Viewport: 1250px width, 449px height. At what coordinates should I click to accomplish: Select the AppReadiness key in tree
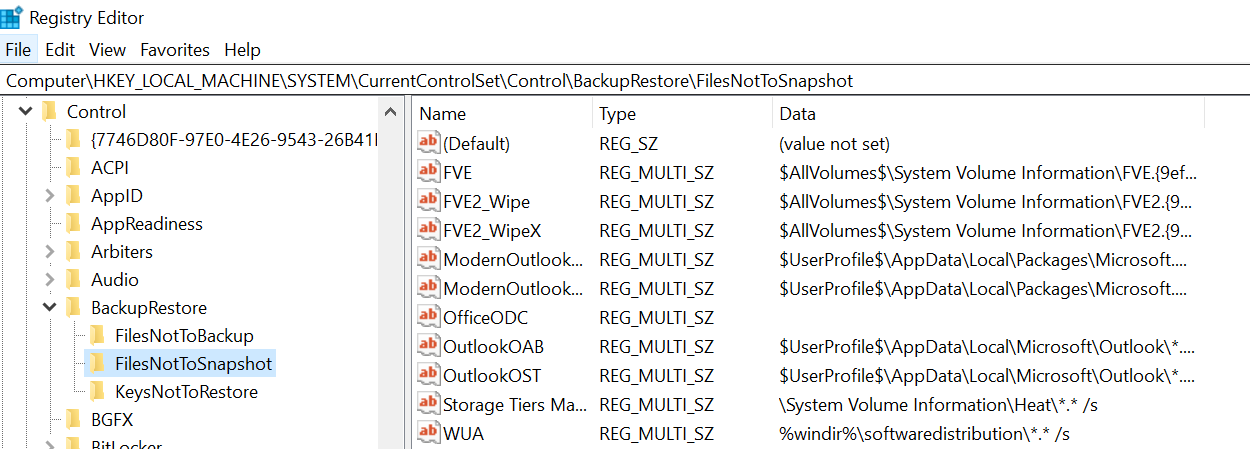pos(146,223)
